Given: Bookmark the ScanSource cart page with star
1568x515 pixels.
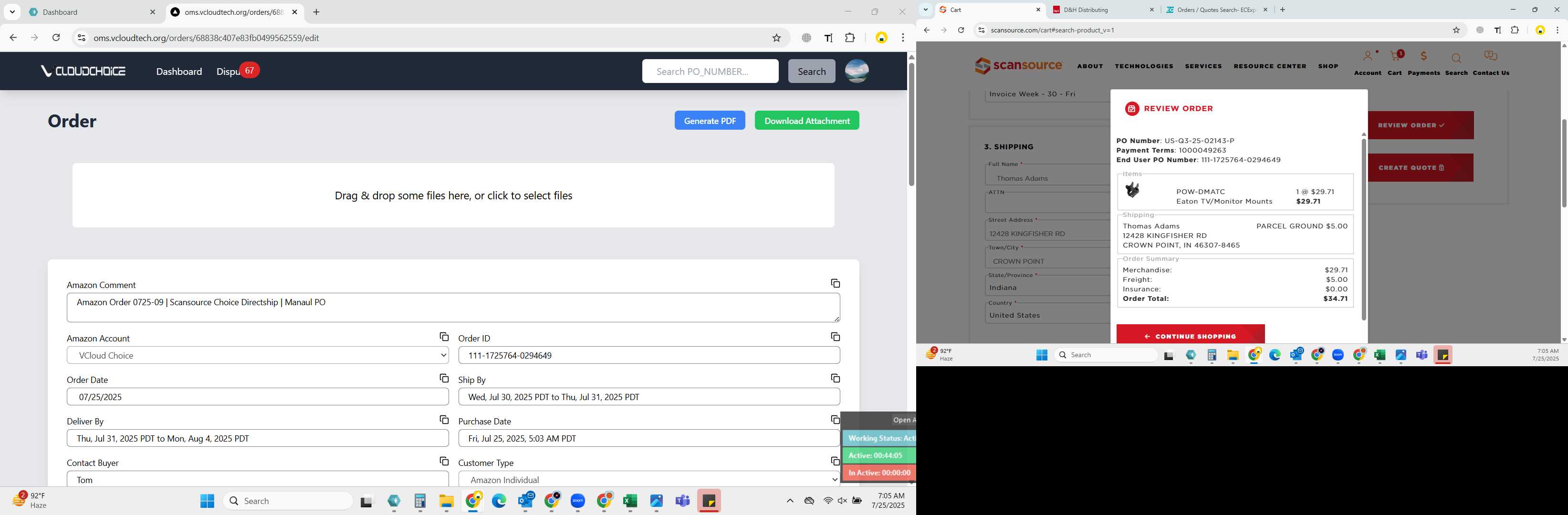Looking at the screenshot, I should tap(1456, 30).
